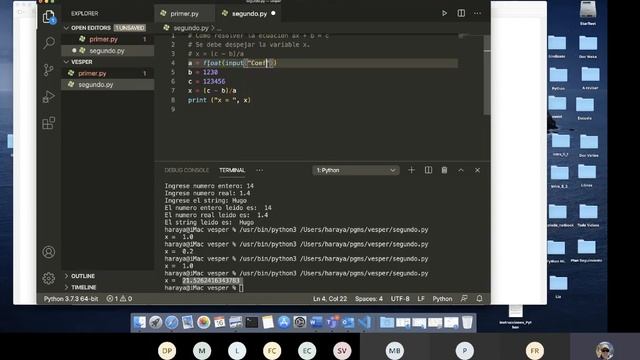Open Launchpad from the Dock
640x360 pixels.
[156, 322]
